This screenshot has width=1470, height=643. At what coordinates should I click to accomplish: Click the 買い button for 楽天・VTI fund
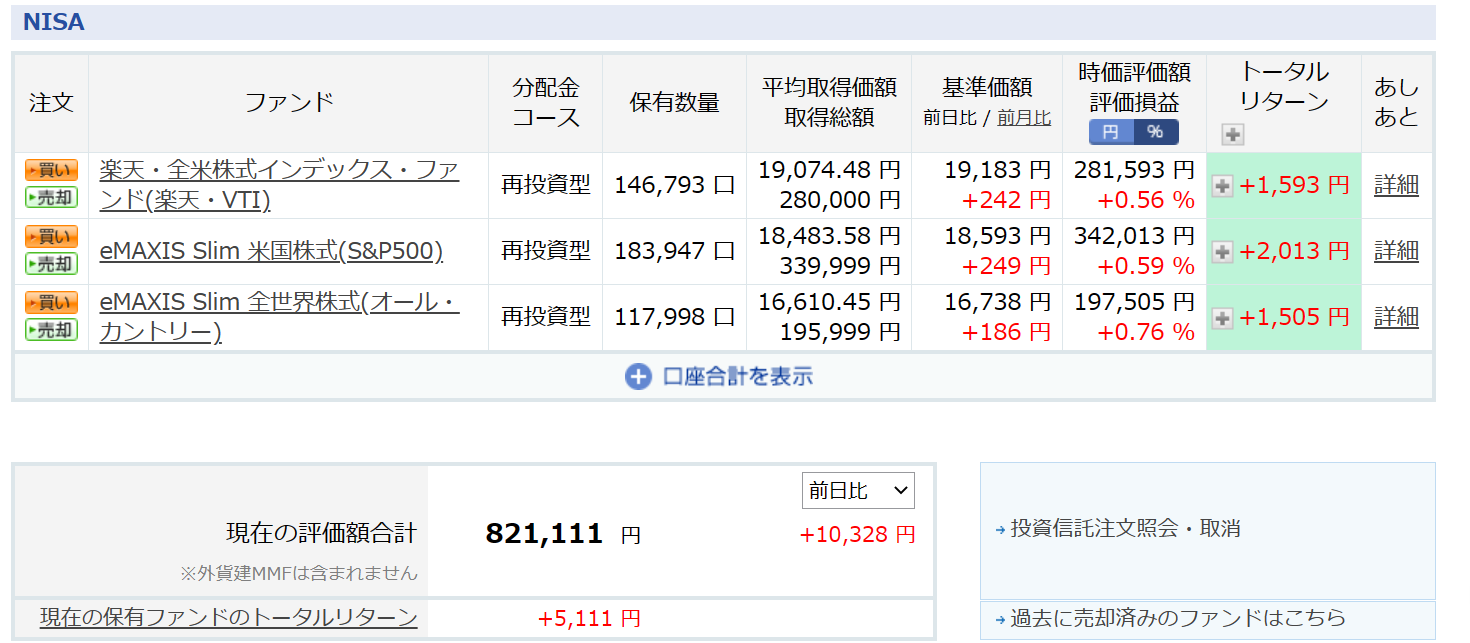click(x=51, y=171)
